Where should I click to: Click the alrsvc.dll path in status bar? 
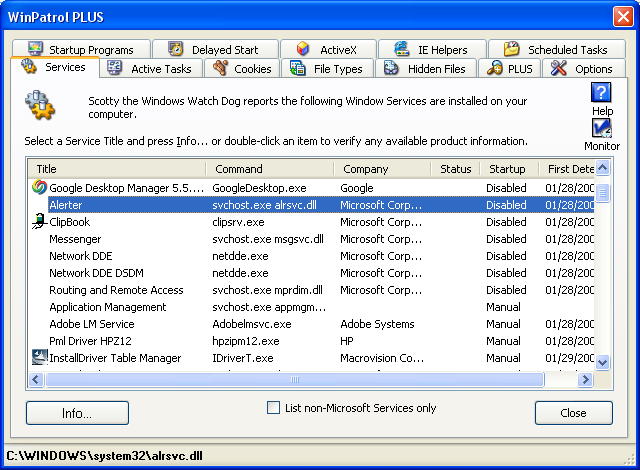tap(104, 455)
